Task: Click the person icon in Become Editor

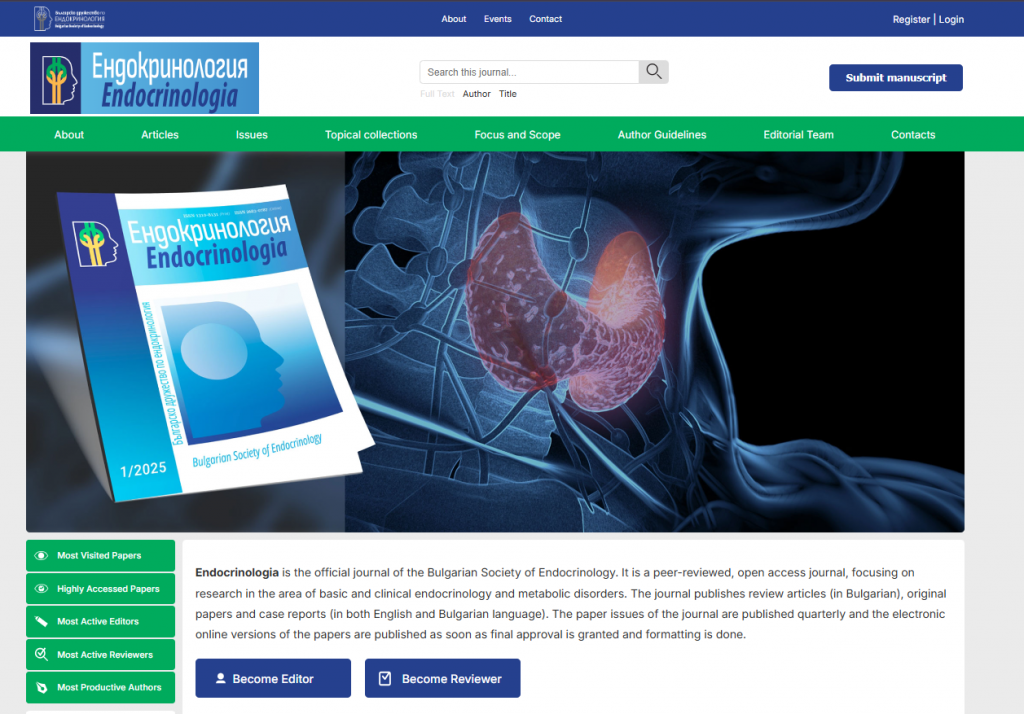Action: point(221,679)
